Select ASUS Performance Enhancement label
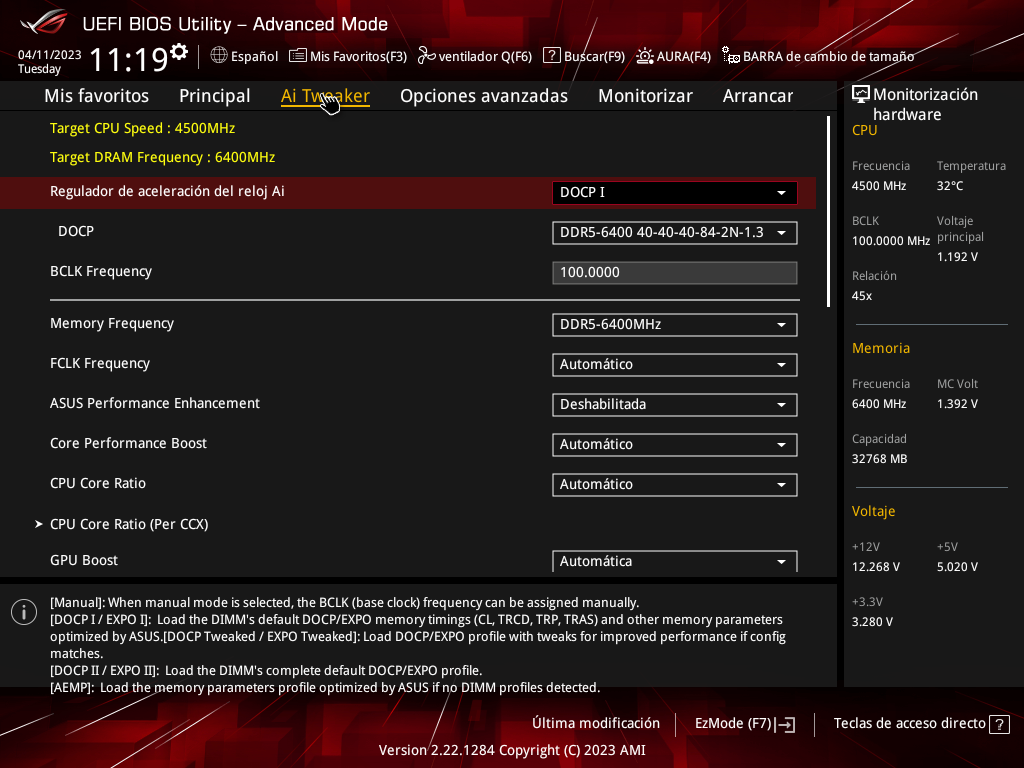This screenshot has height=768, width=1024. pos(155,403)
